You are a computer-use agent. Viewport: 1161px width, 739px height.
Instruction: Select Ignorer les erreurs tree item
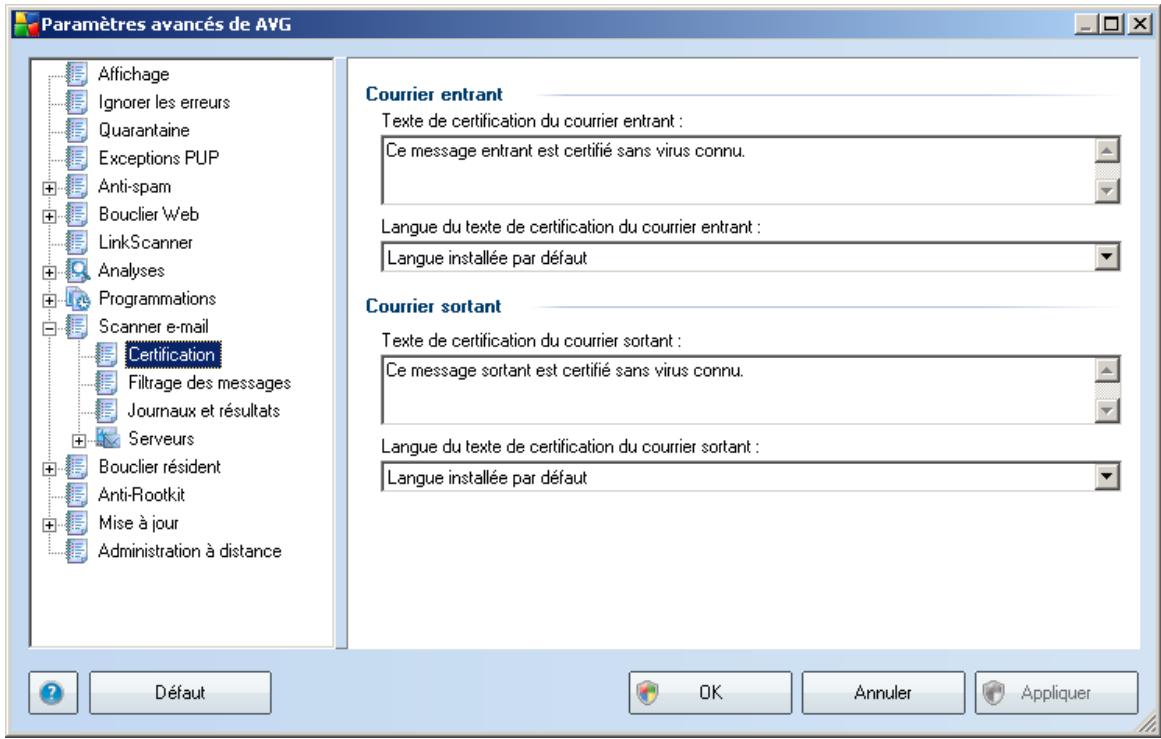164,101
